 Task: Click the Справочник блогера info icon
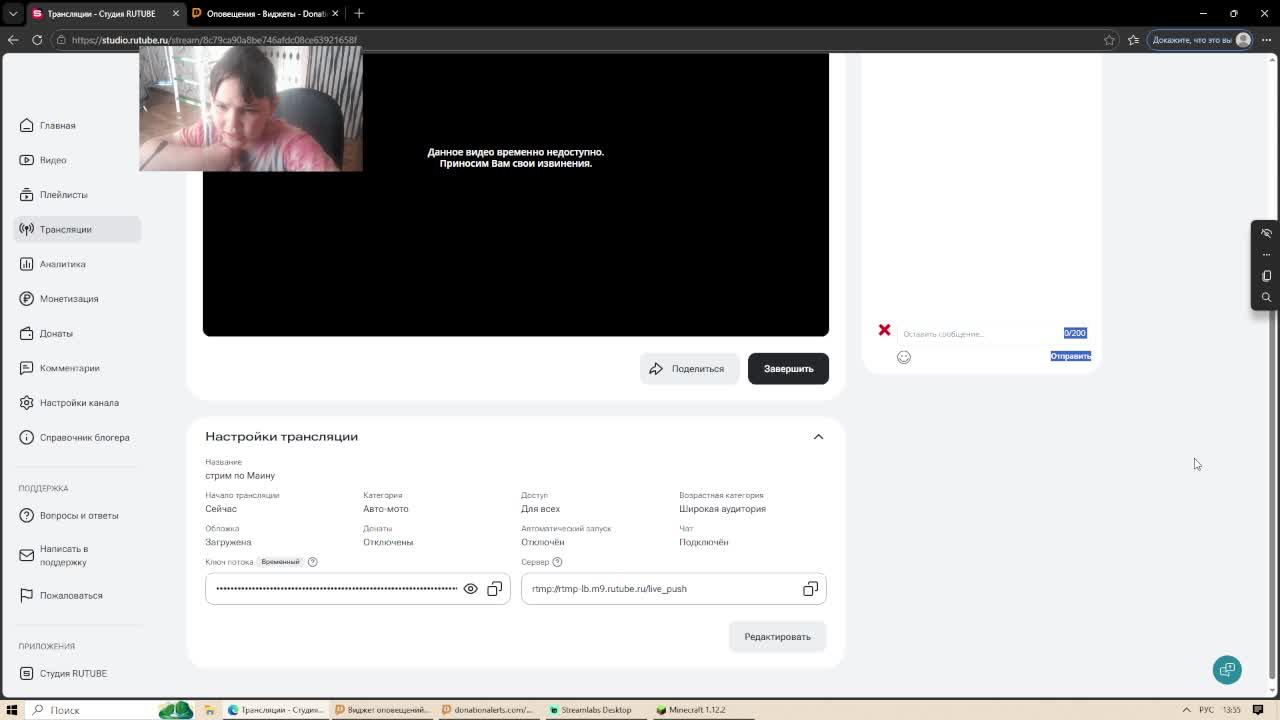pyautogui.click(x=27, y=437)
